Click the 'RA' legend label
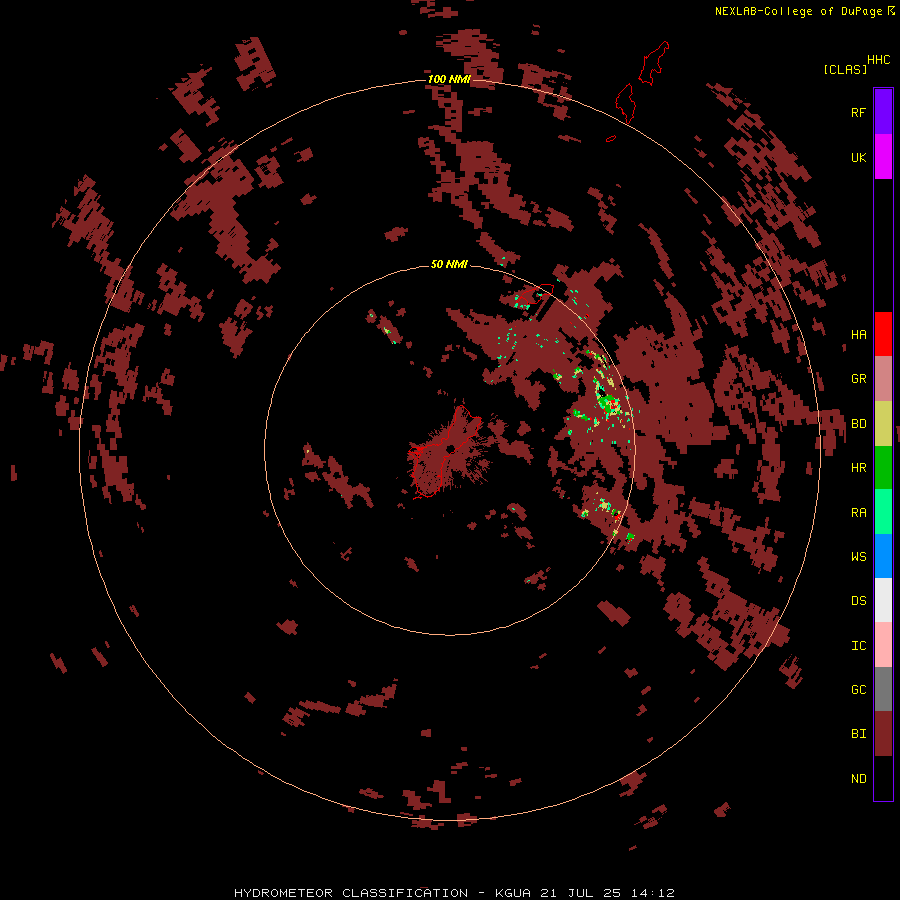900x900 pixels. coord(858,513)
